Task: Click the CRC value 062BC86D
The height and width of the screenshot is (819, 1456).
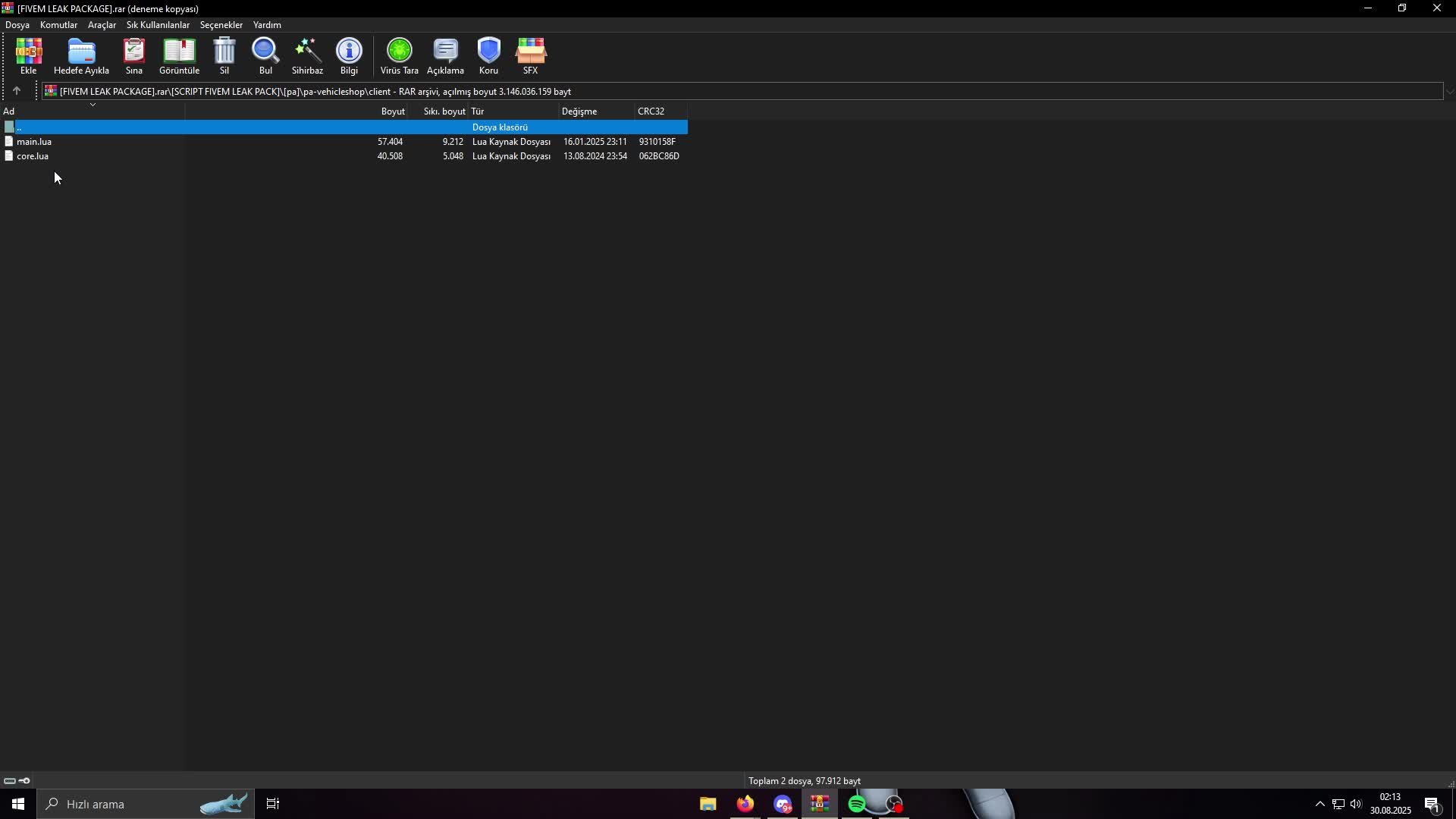Action: [659, 156]
